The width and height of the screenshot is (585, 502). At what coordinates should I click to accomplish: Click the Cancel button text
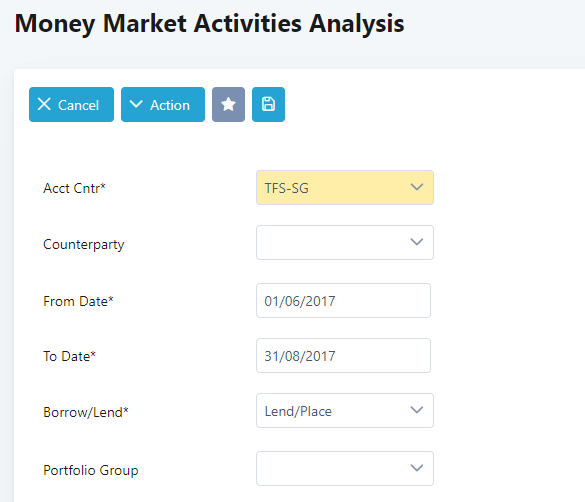tap(78, 105)
